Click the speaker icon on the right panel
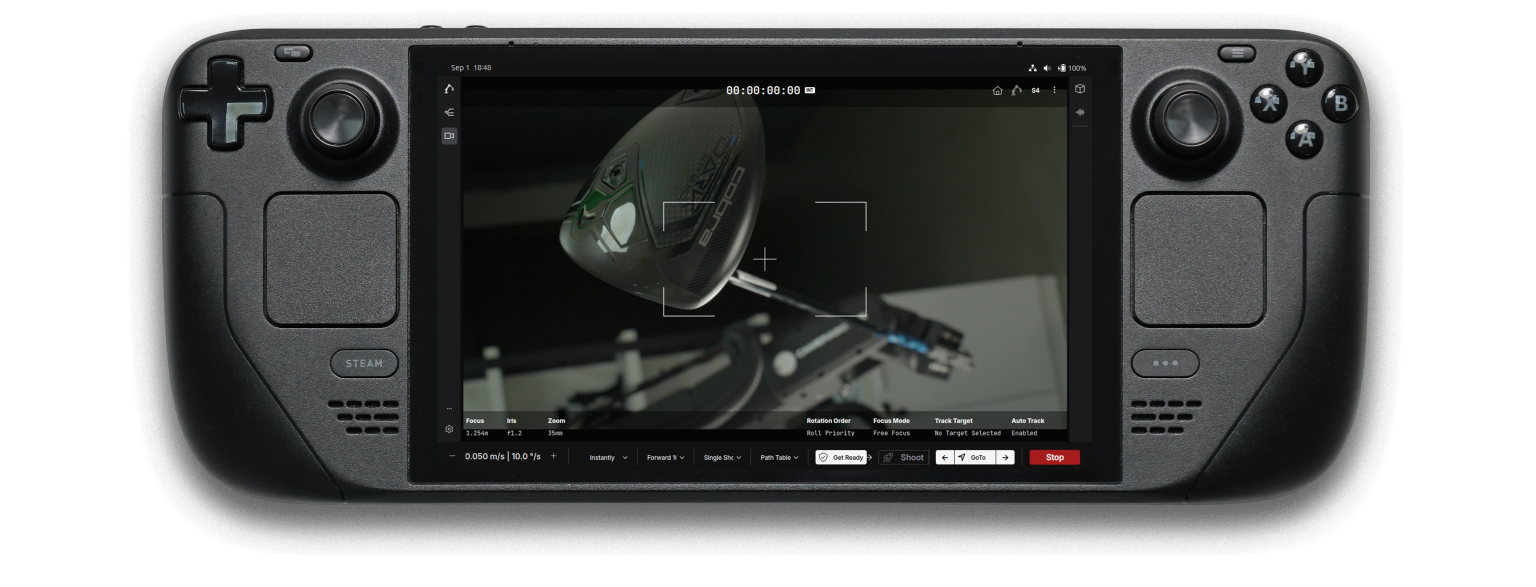This screenshot has width=1536, height=587. pos(1080,112)
